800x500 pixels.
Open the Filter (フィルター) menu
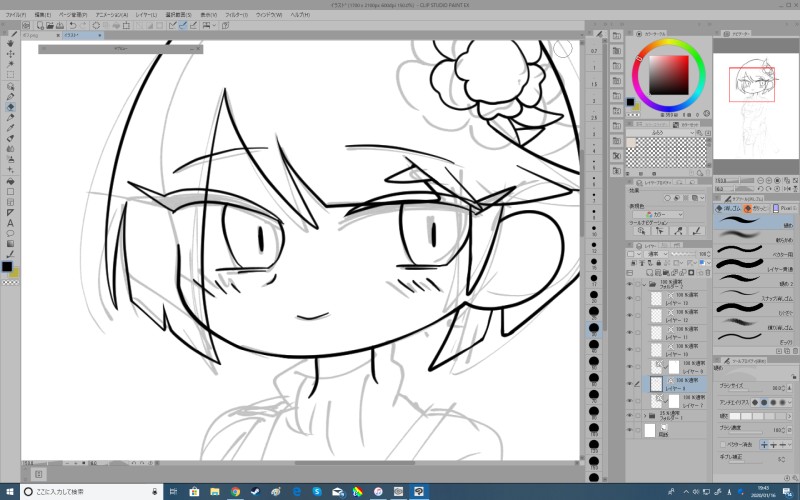coord(236,15)
